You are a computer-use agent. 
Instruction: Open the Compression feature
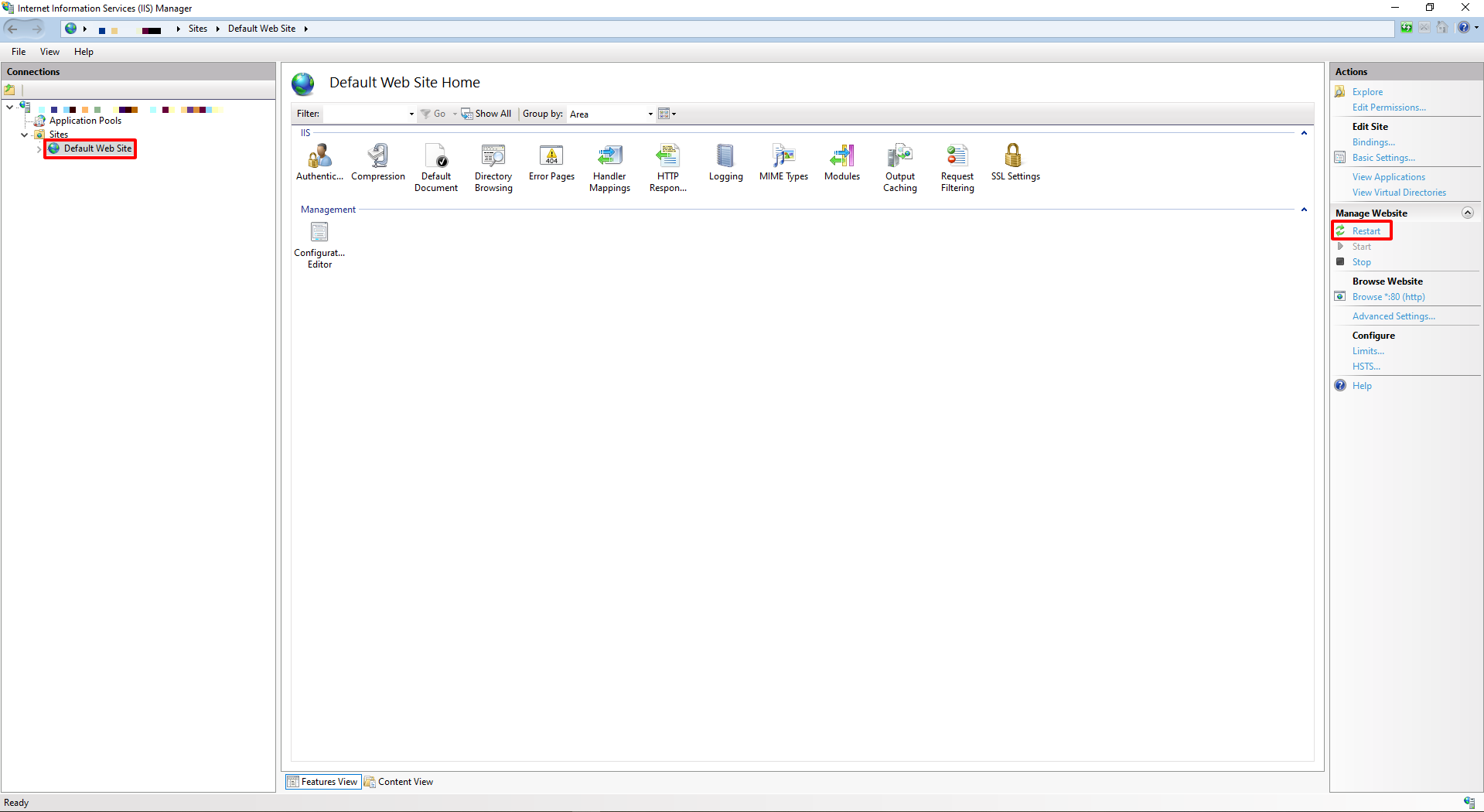(378, 162)
